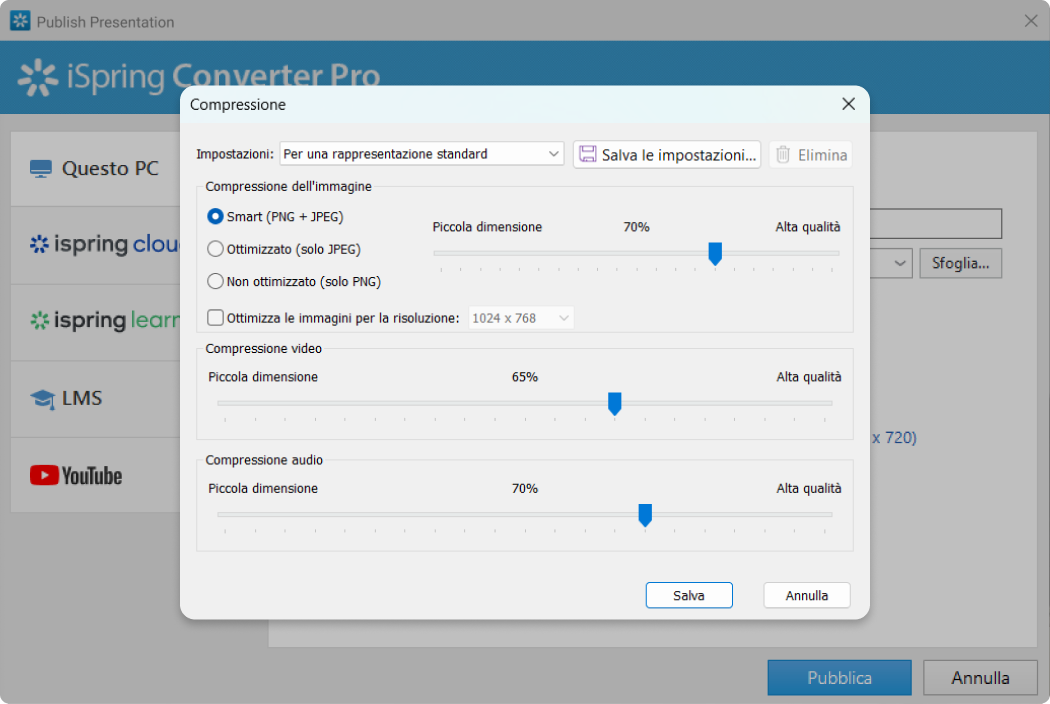Open the LMS publishing tab
1050x704 pixels.
95,399
